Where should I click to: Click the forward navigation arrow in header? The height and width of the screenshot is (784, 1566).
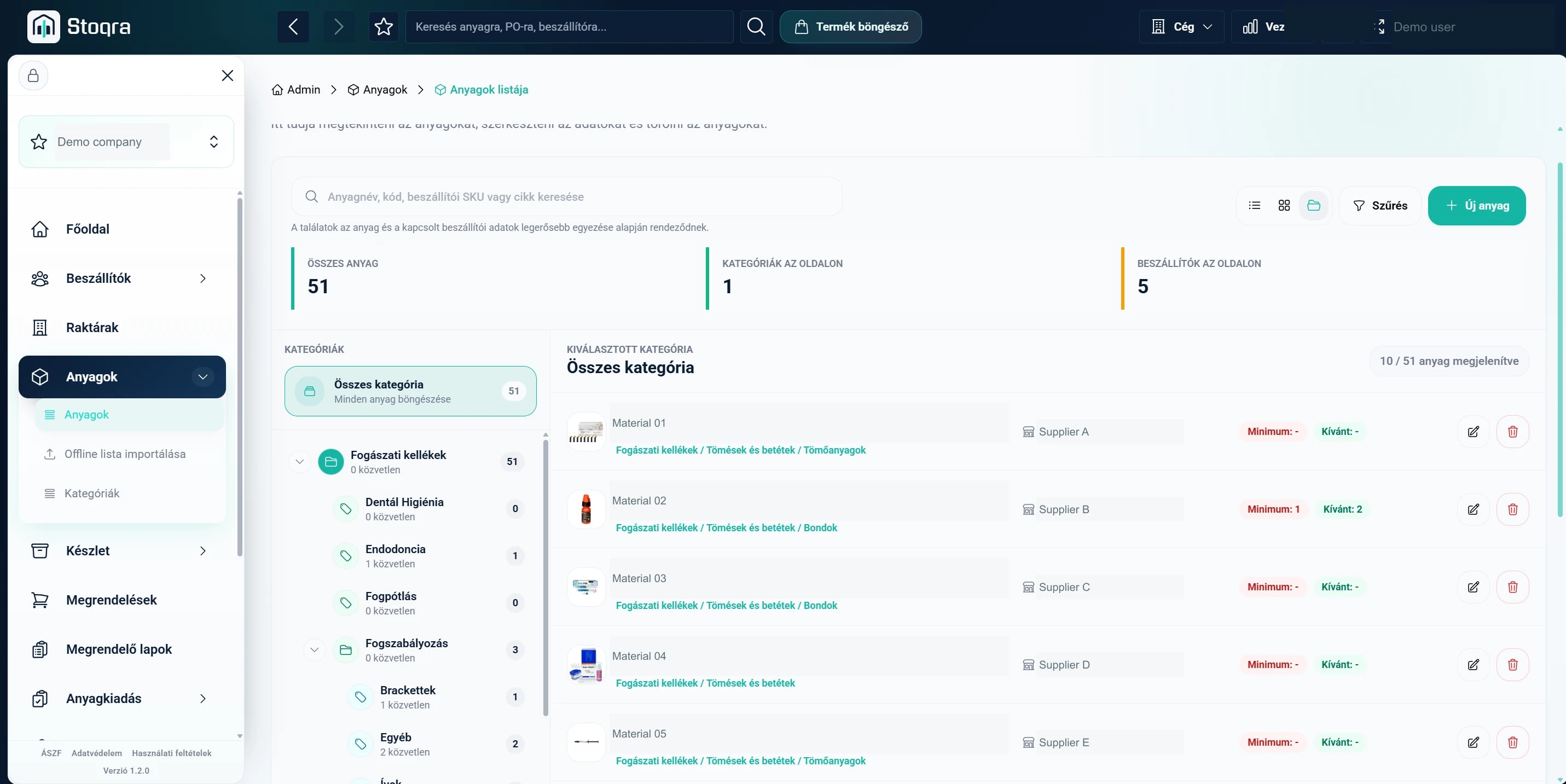(339, 27)
